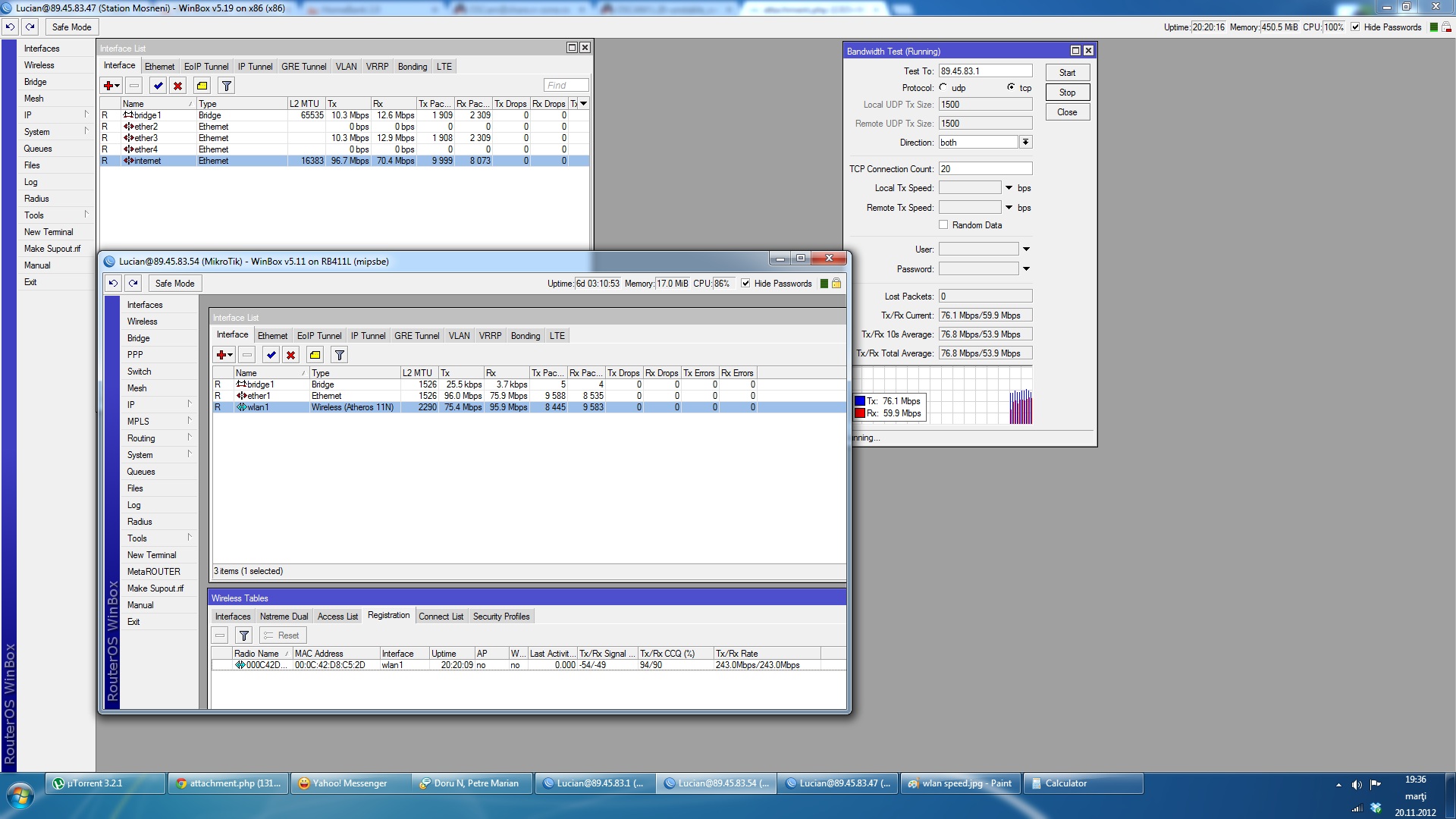The height and width of the screenshot is (819, 1456).
Task: Switch to the VLAN tab in the front Interface List
Action: [459, 336]
